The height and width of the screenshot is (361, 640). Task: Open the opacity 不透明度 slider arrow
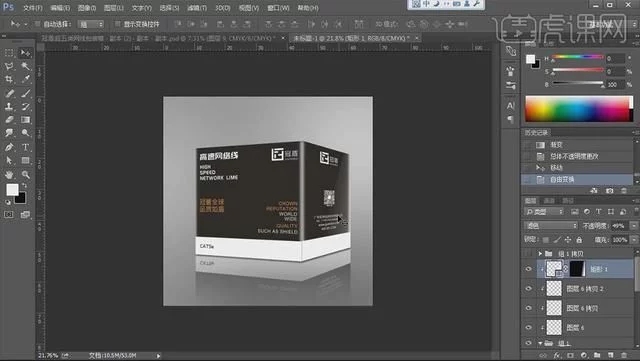click(634, 225)
